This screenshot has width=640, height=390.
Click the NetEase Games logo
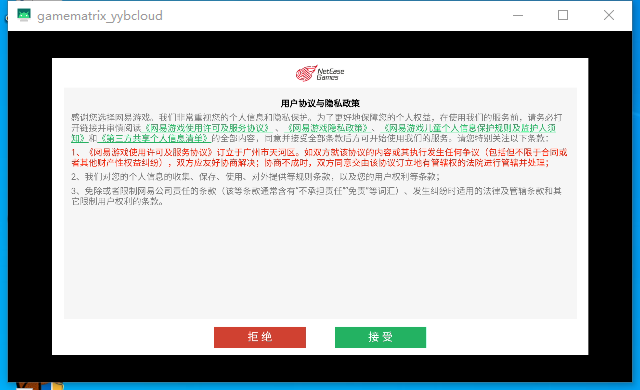320,73
